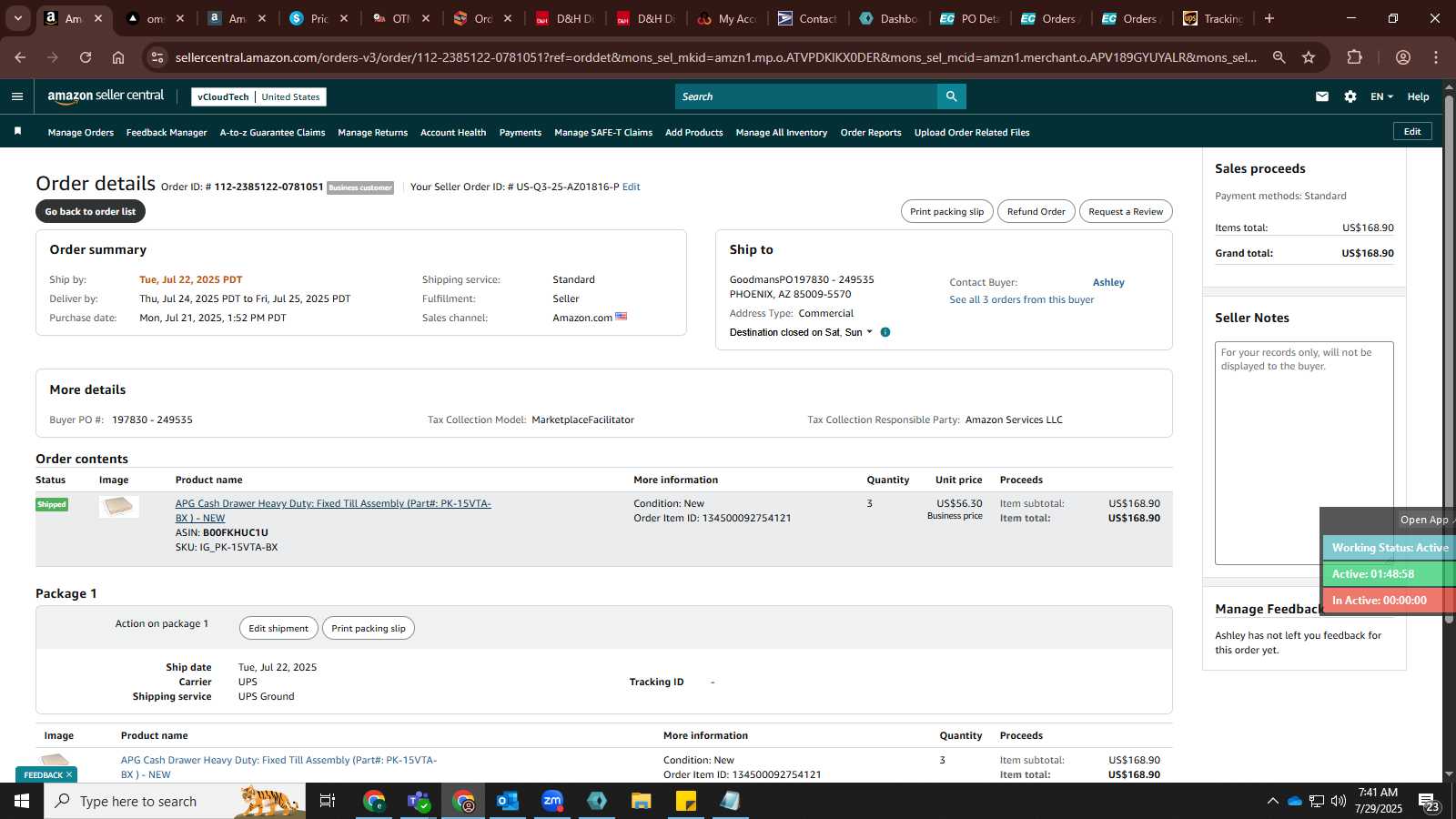The height and width of the screenshot is (819, 1456).
Task: Switch to the My Account browser tab
Action: pos(726,18)
